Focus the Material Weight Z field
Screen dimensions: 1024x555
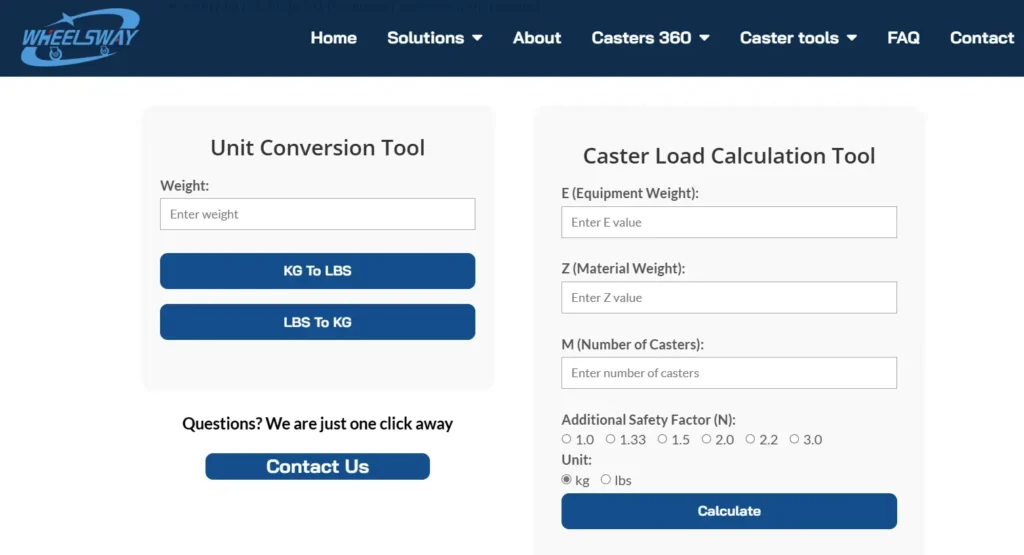coord(729,298)
